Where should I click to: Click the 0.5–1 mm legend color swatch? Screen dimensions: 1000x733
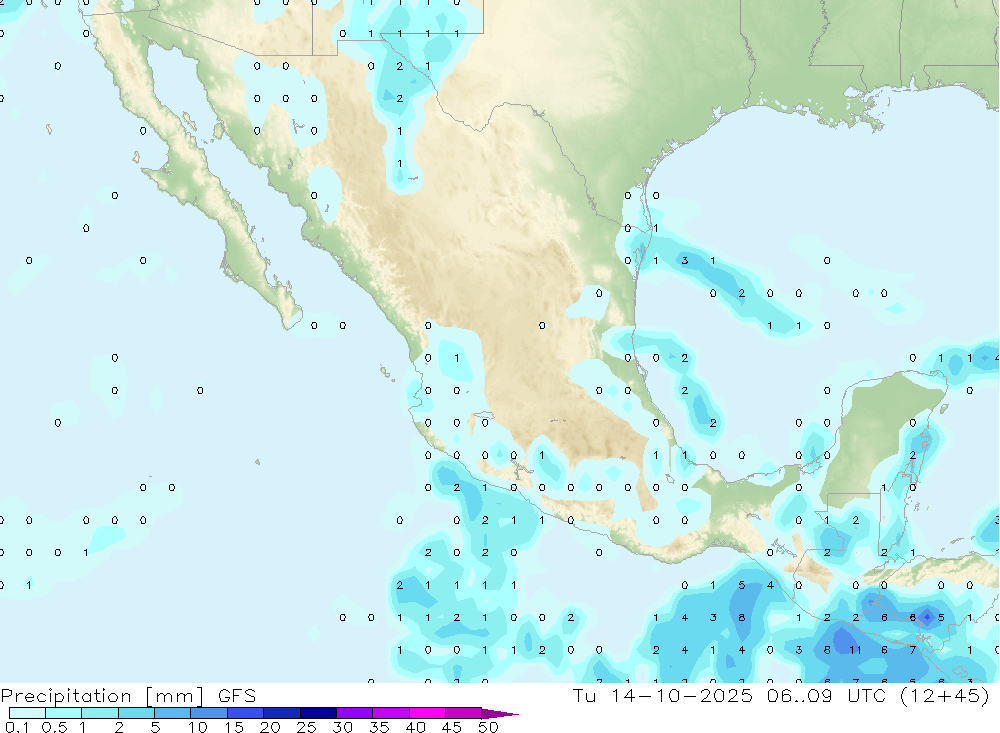[x=64, y=713]
